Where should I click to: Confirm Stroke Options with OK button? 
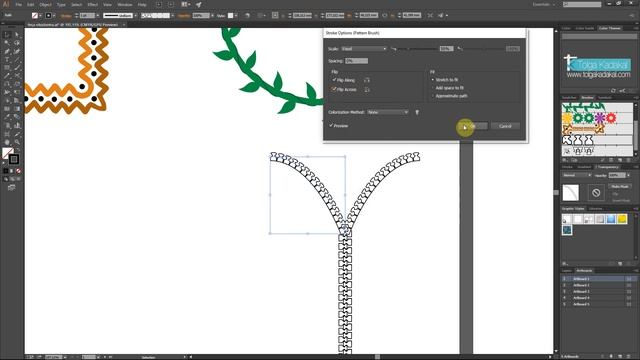(473, 126)
